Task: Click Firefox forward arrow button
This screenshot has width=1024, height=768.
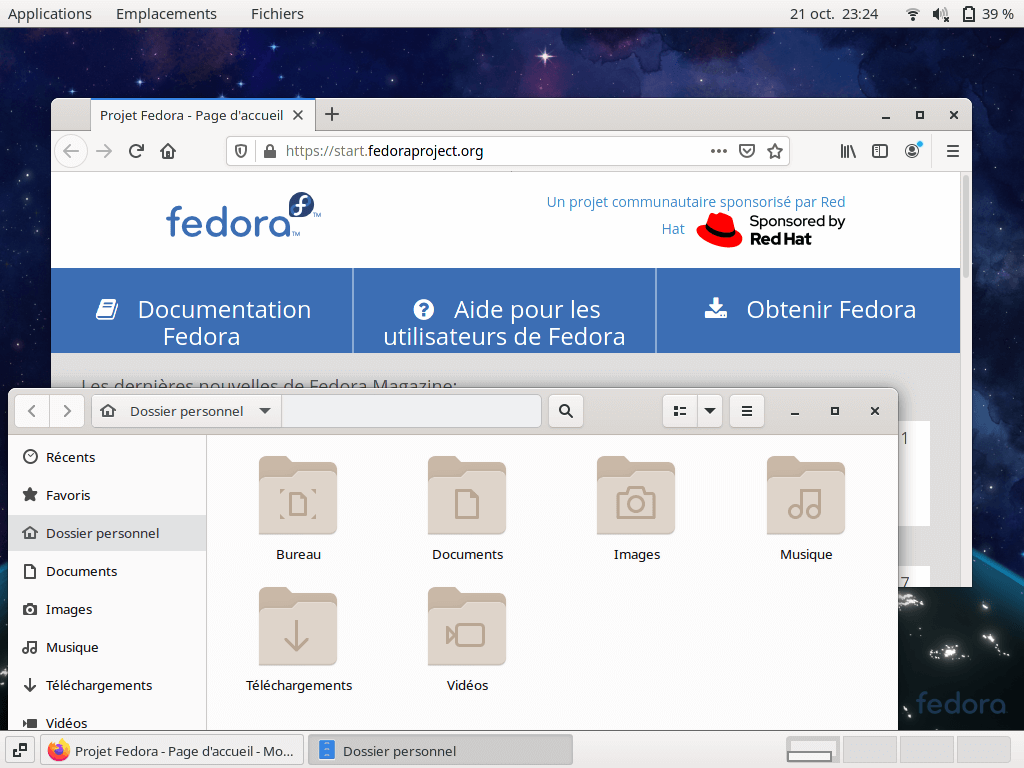Action: pos(104,152)
